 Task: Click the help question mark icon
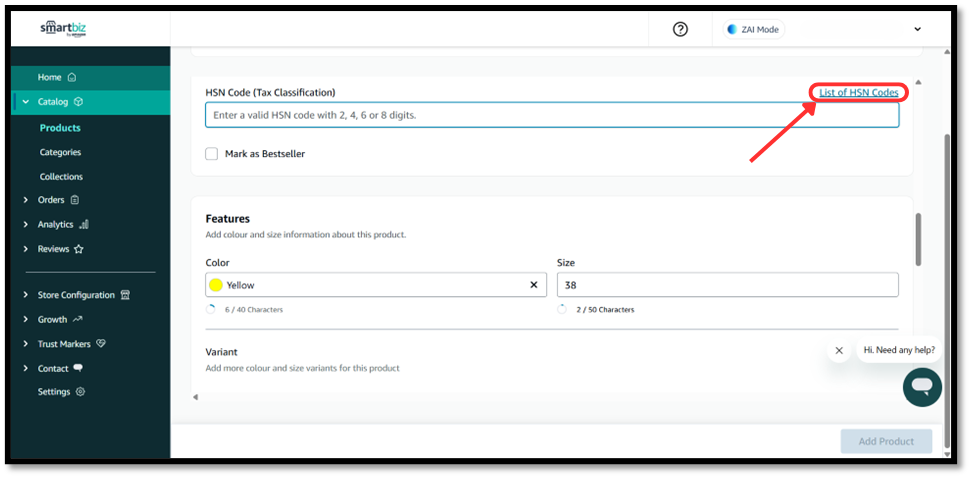pos(680,30)
